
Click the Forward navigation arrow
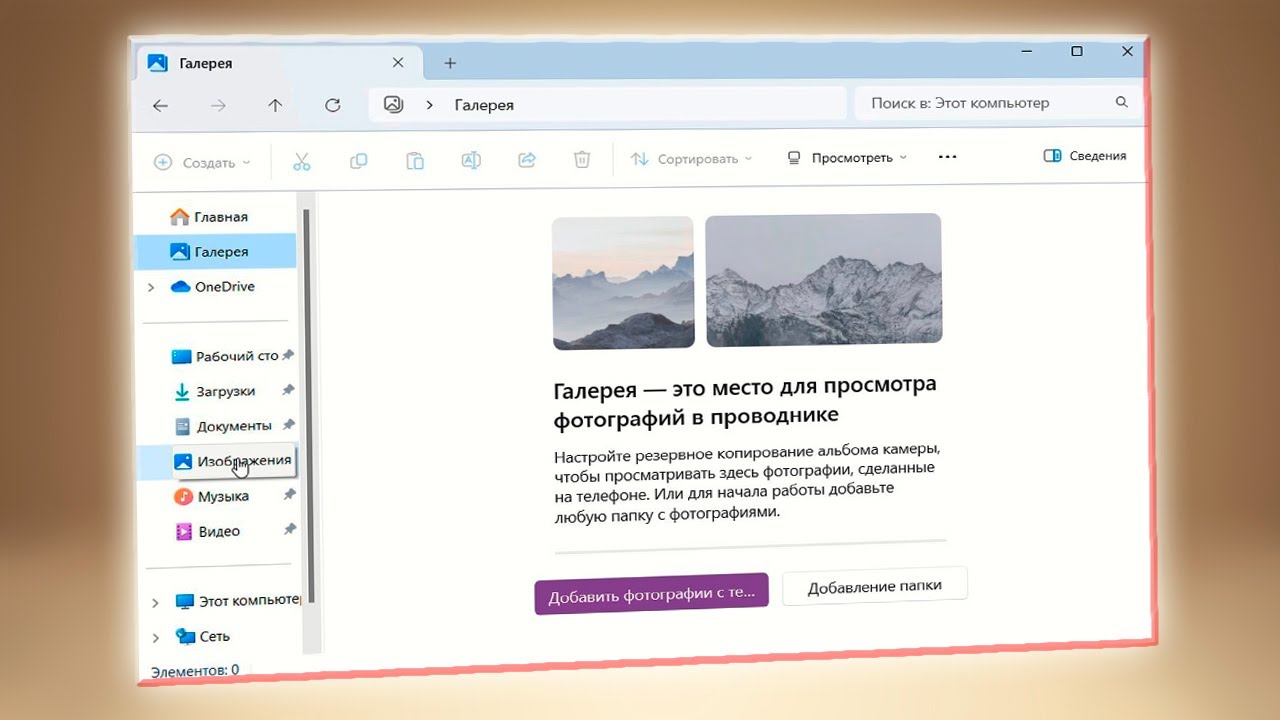(x=218, y=106)
